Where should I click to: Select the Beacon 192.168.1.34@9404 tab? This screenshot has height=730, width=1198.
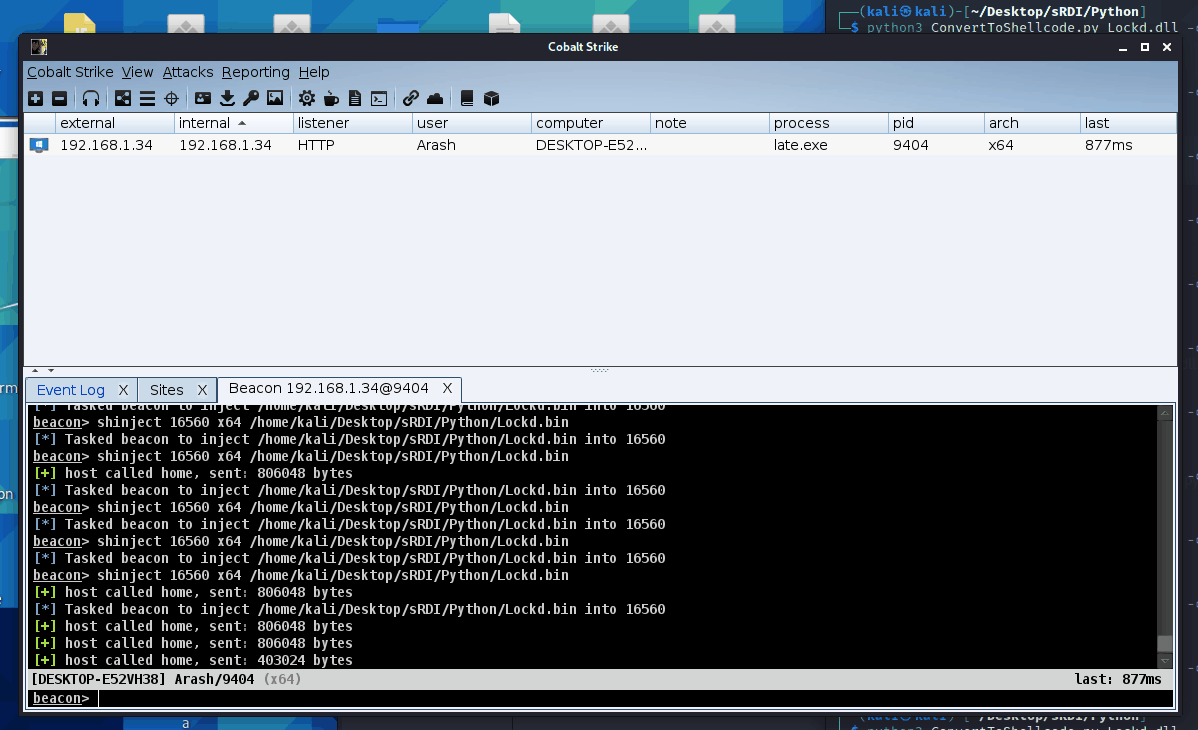(329, 388)
